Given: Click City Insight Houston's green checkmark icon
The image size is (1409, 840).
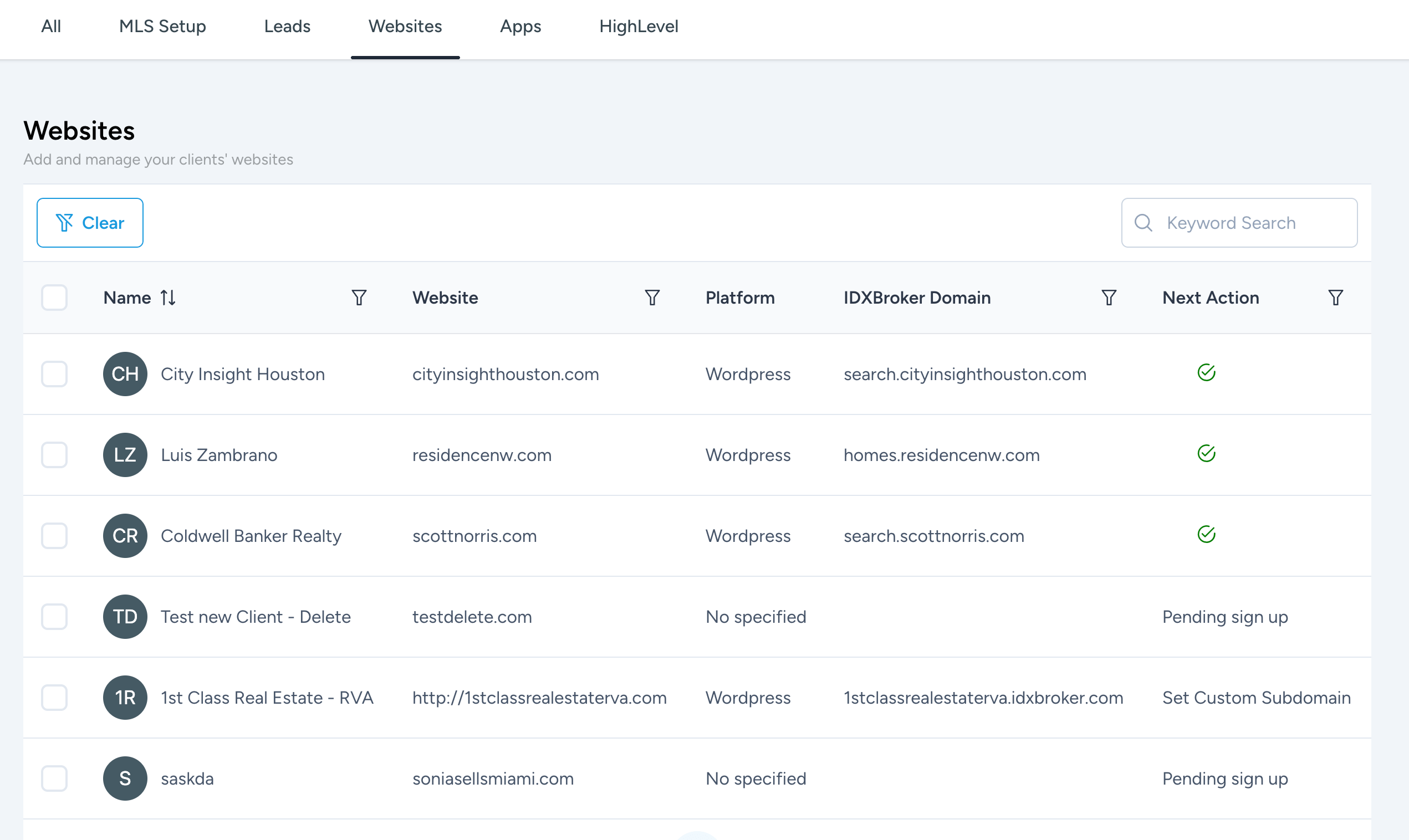Looking at the screenshot, I should [1206, 373].
